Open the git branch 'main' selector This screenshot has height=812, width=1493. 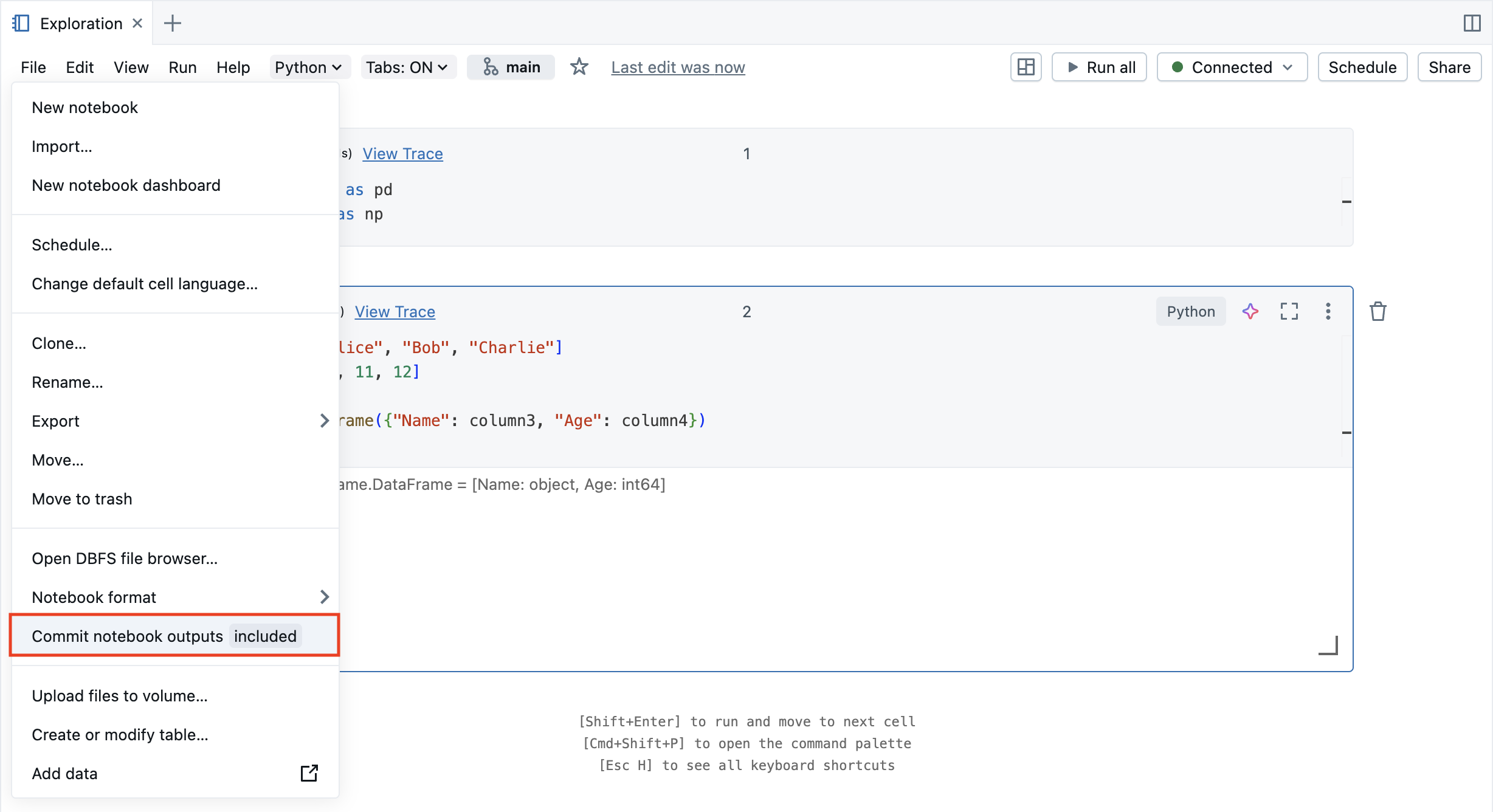tap(511, 67)
